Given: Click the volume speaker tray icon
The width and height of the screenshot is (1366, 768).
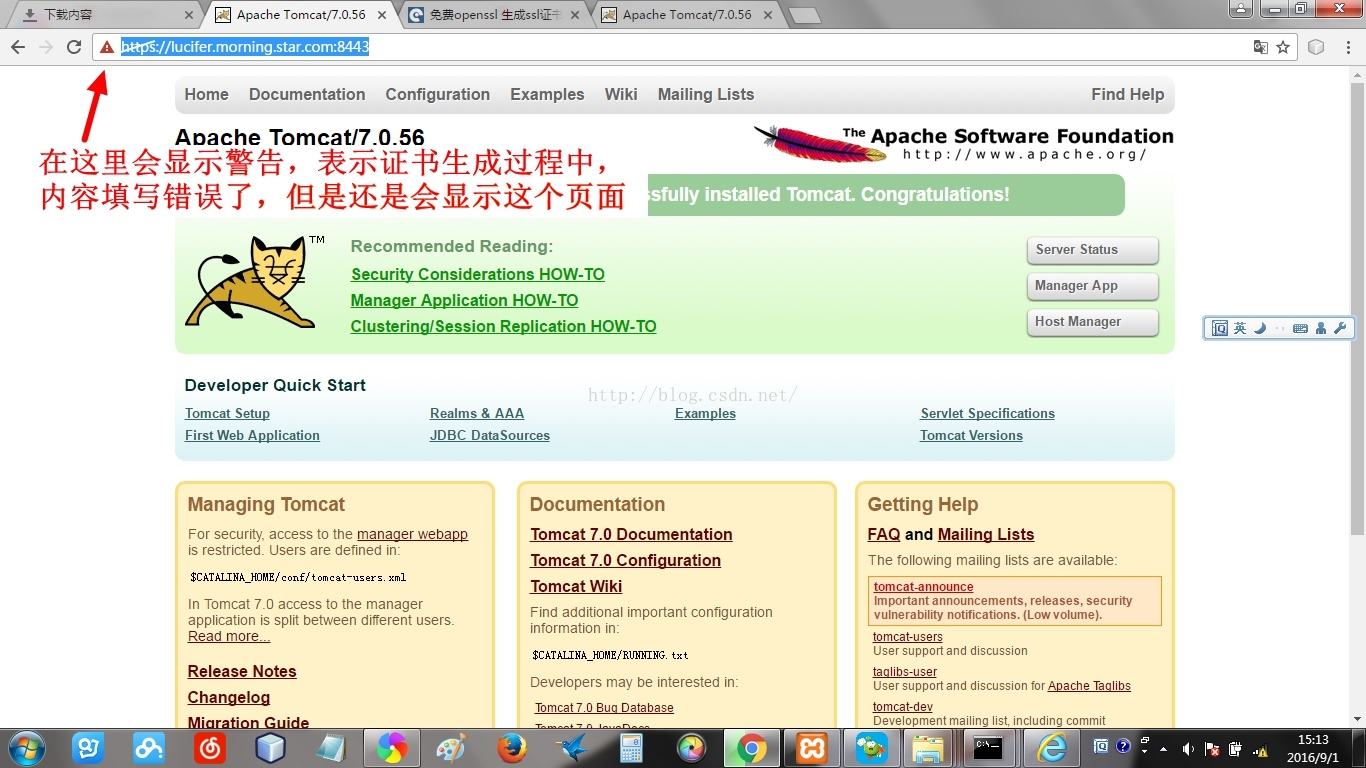Looking at the screenshot, I should [1188, 749].
